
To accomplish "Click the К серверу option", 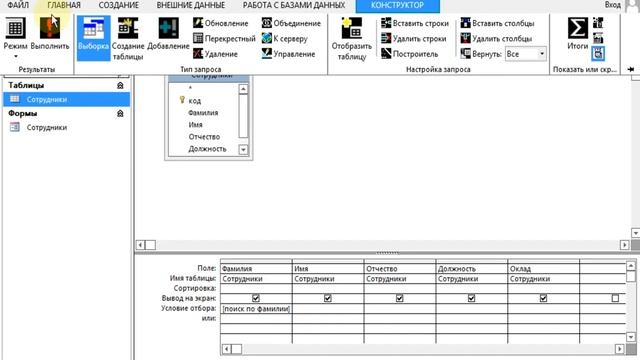I will pos(284,38).
